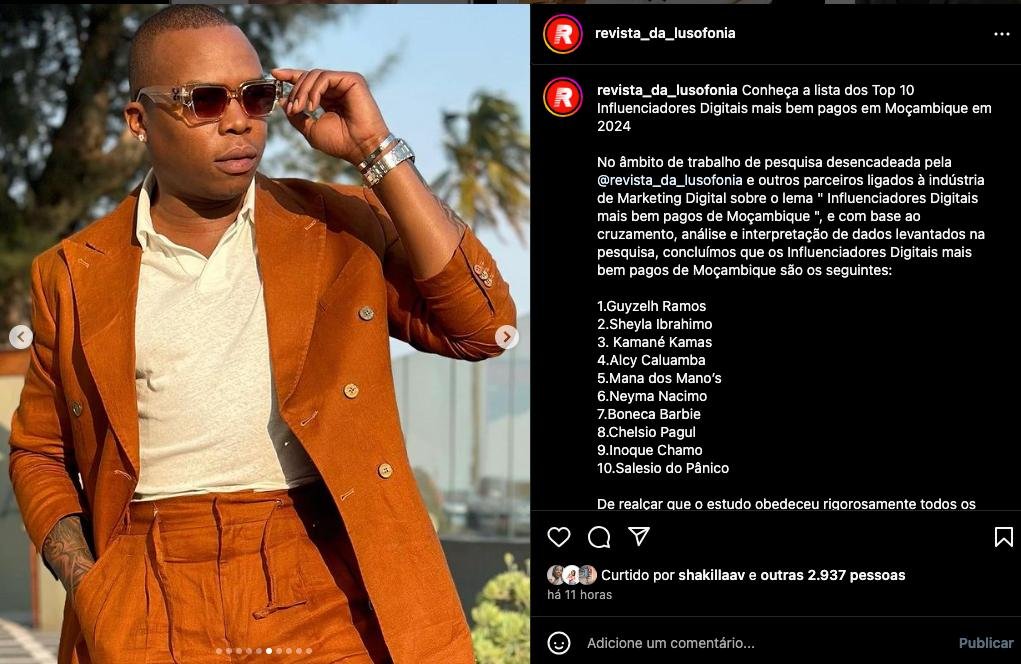This screenshot has width=1021, height=664.
Task: Go to next photo with right arrow
Action: (507, 337)
